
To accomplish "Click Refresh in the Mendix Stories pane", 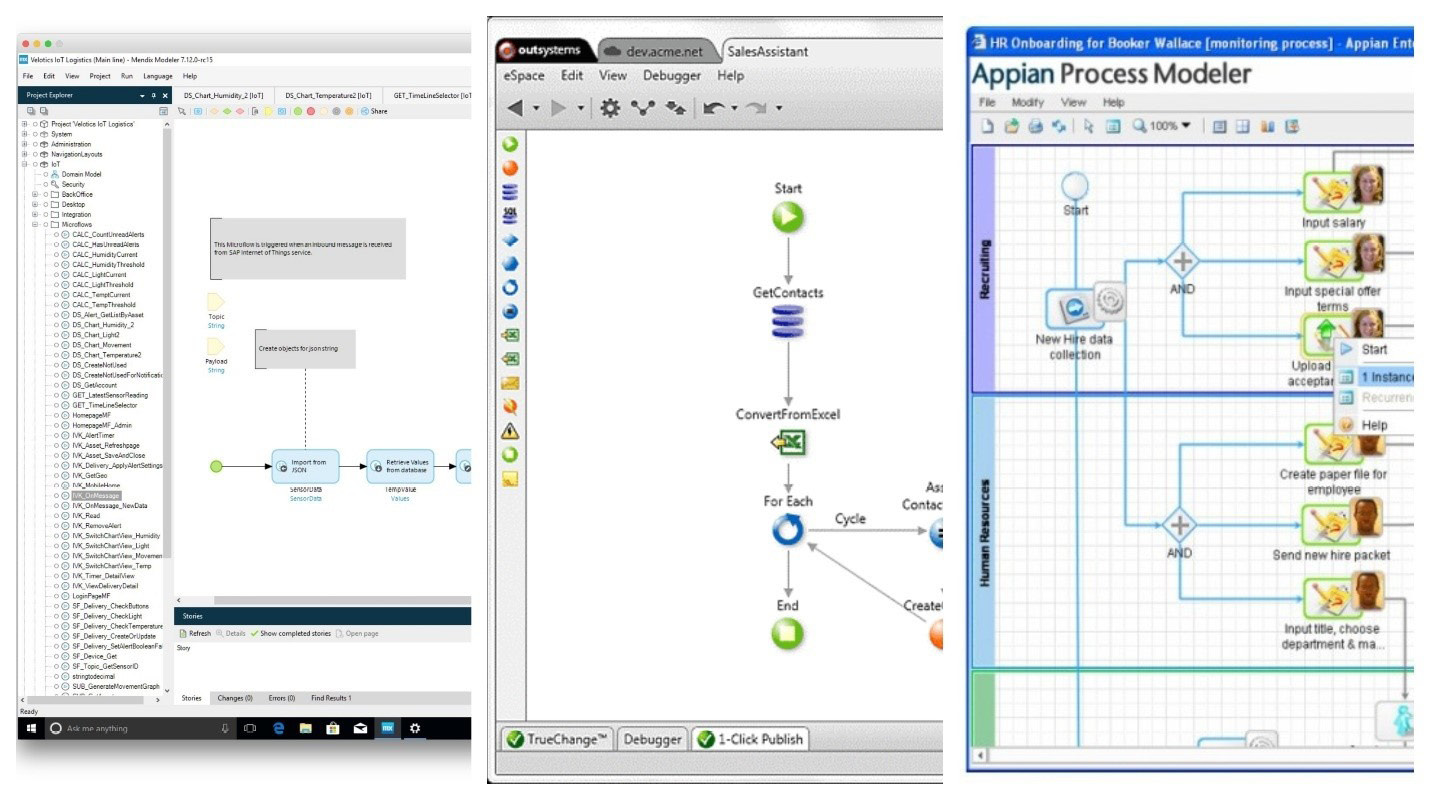I will pos(195,633).
